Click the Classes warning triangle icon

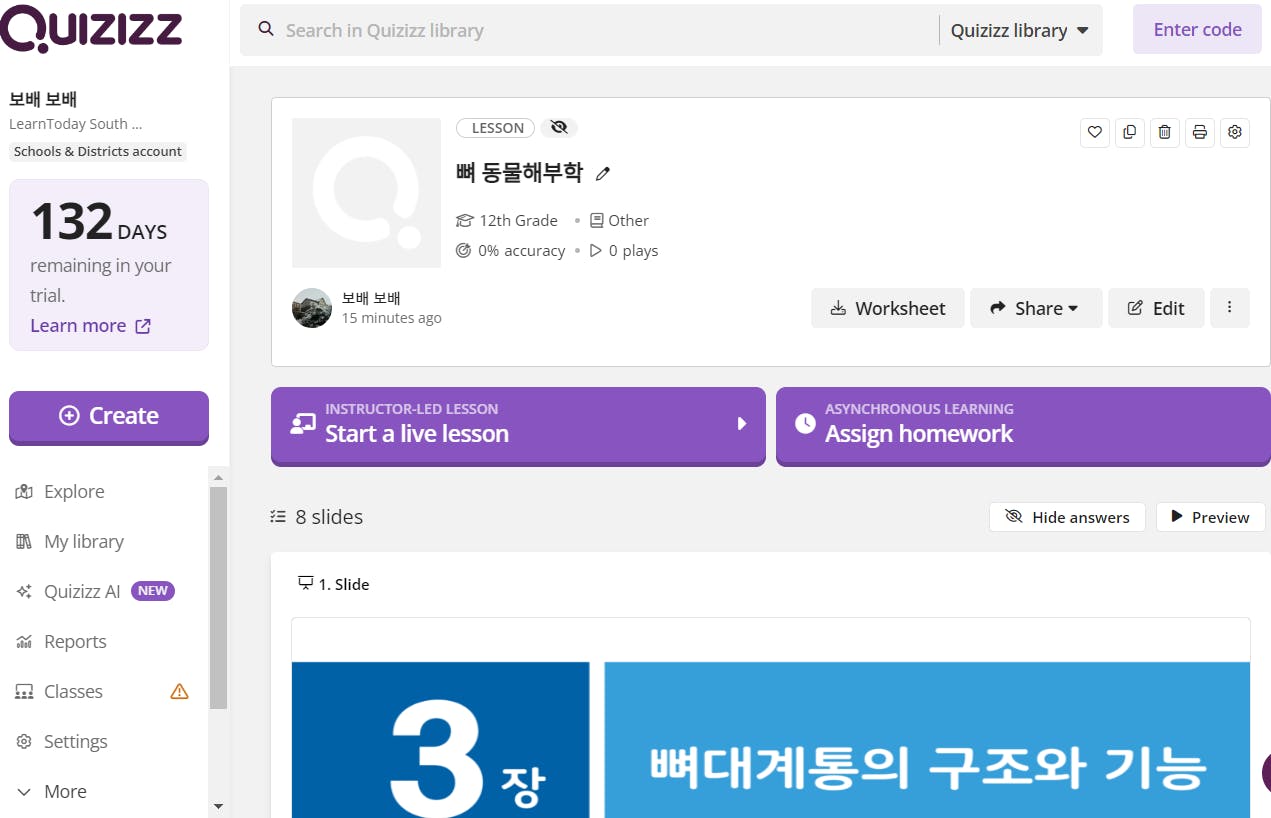(179, 691)
